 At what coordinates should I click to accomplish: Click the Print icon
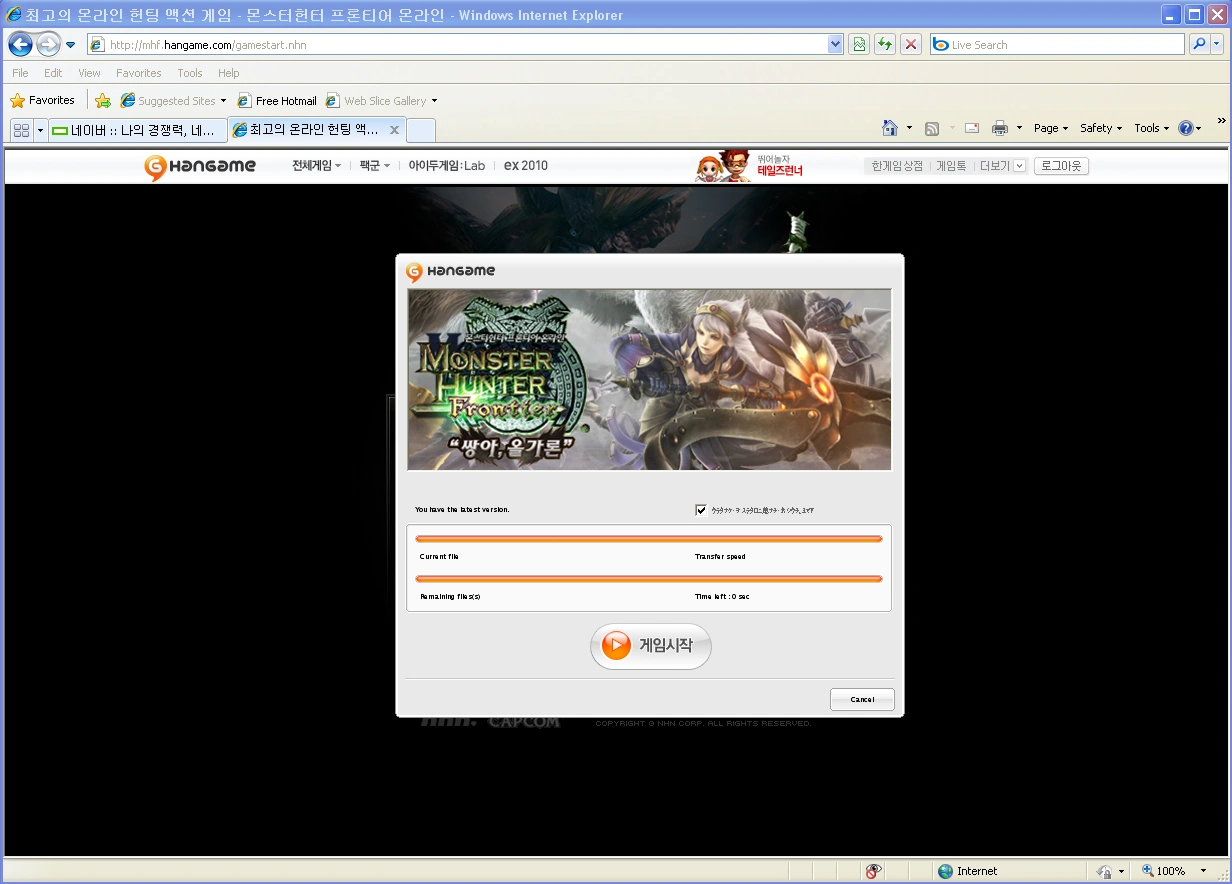[x=1000, y=128]
